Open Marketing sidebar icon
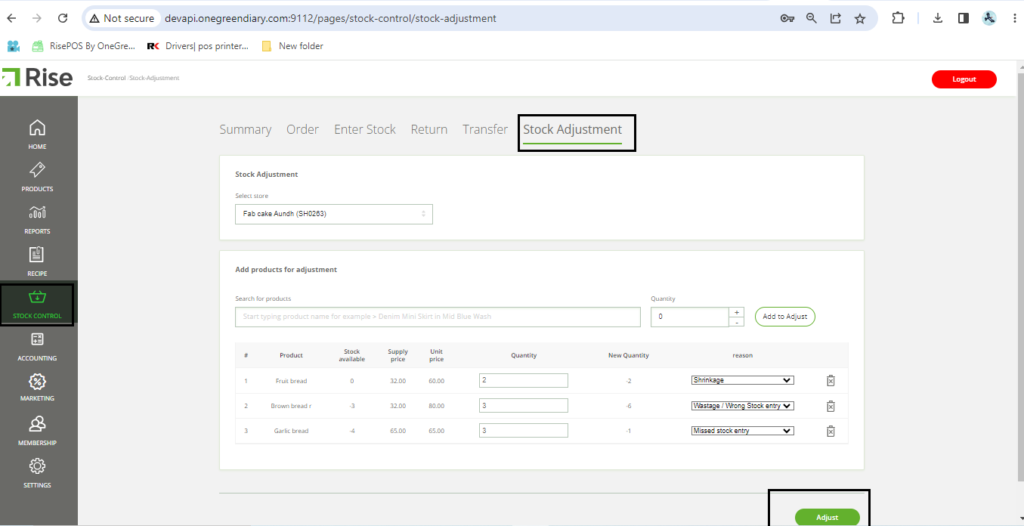The width and height of the screenshot is (1024, 526). (x=37, y=386)
